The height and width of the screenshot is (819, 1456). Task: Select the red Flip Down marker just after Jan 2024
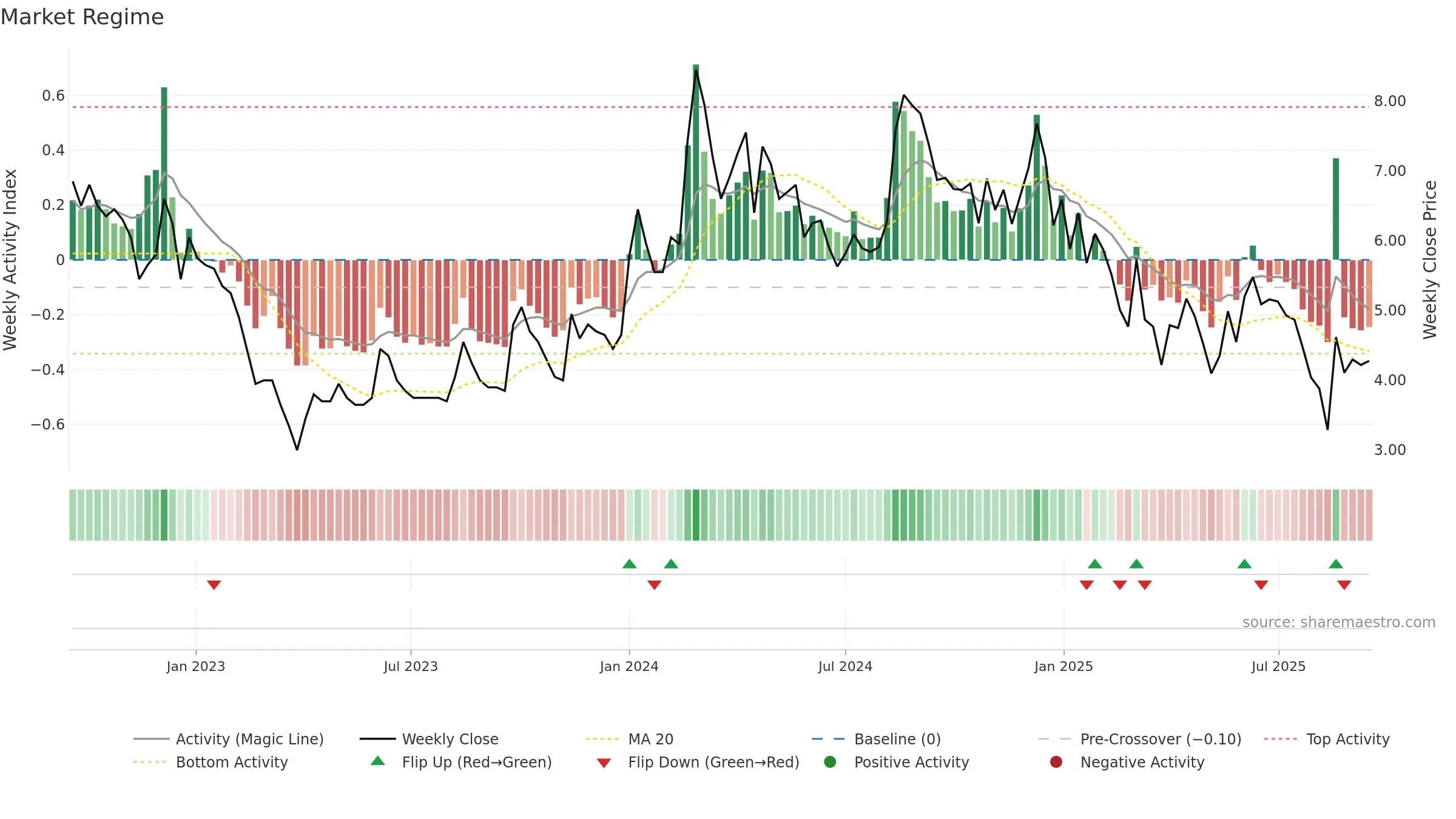(x=654, y=585)
